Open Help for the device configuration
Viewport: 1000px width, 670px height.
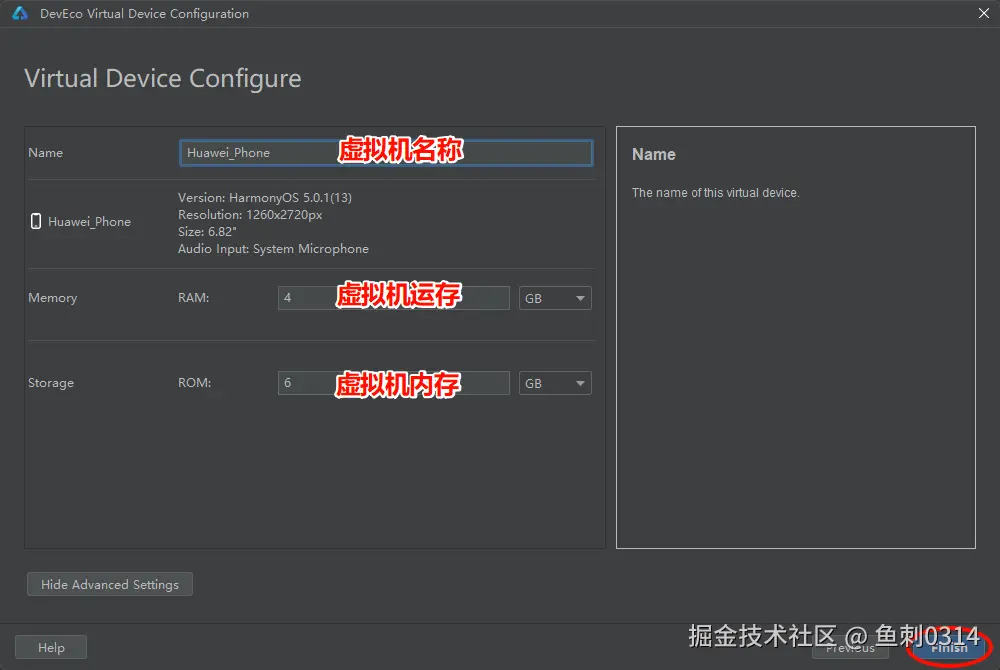(51, 647)
